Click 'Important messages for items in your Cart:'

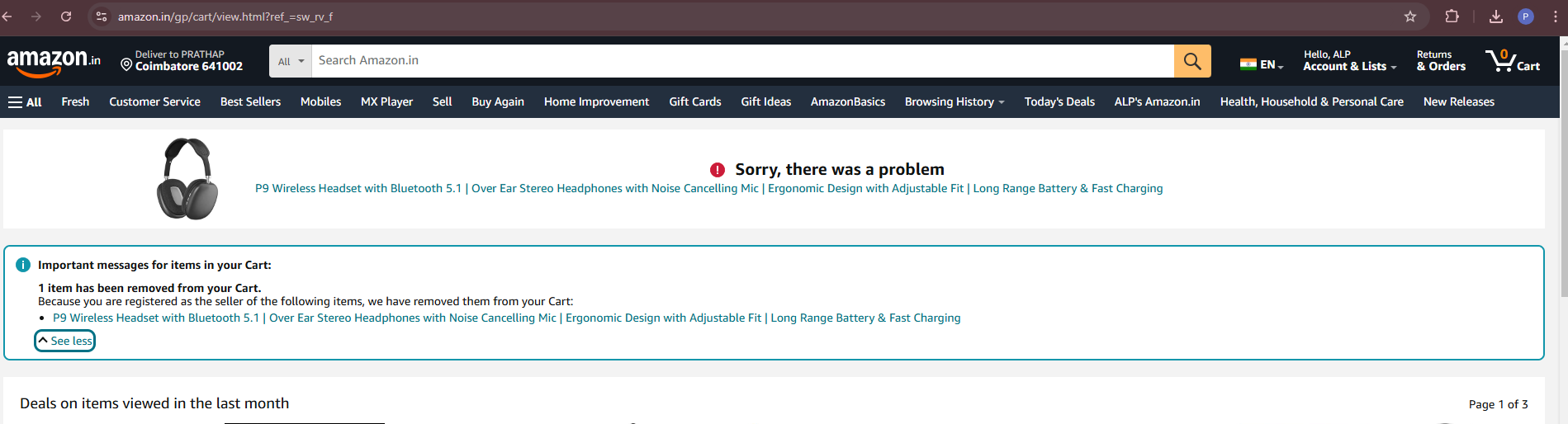[x=154, y=265]
